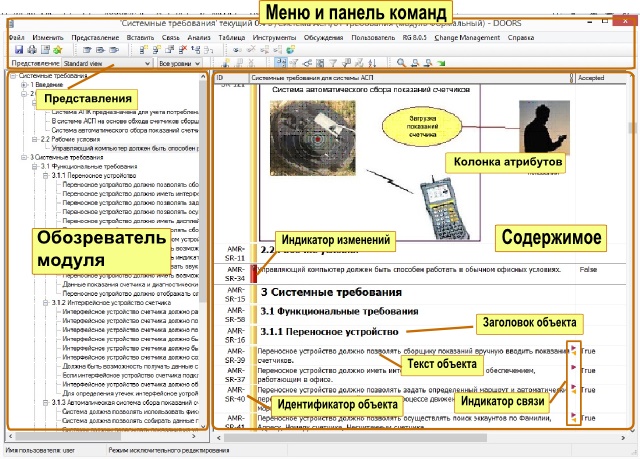Open the Файл menu
The height and width of the screenshot is (459, 640).
(16, 38)
